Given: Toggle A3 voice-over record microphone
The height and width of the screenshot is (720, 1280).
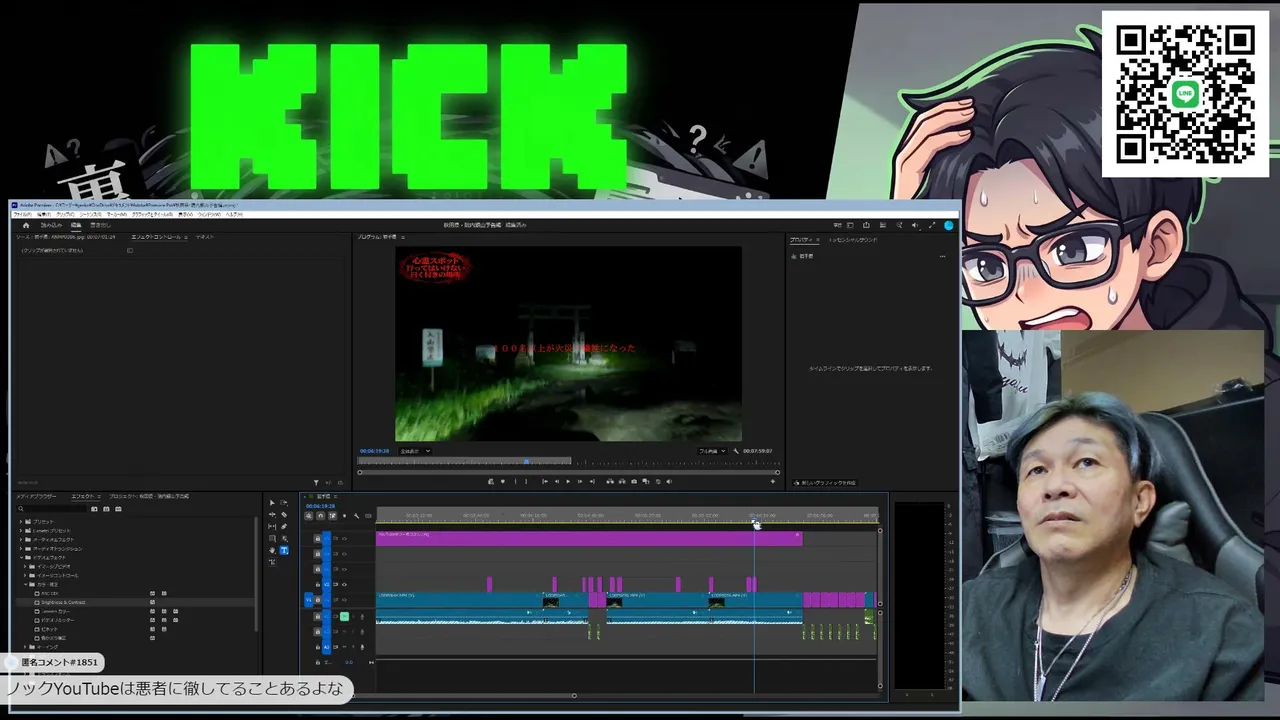Looking at the screenshot, I should click(362, 647).
